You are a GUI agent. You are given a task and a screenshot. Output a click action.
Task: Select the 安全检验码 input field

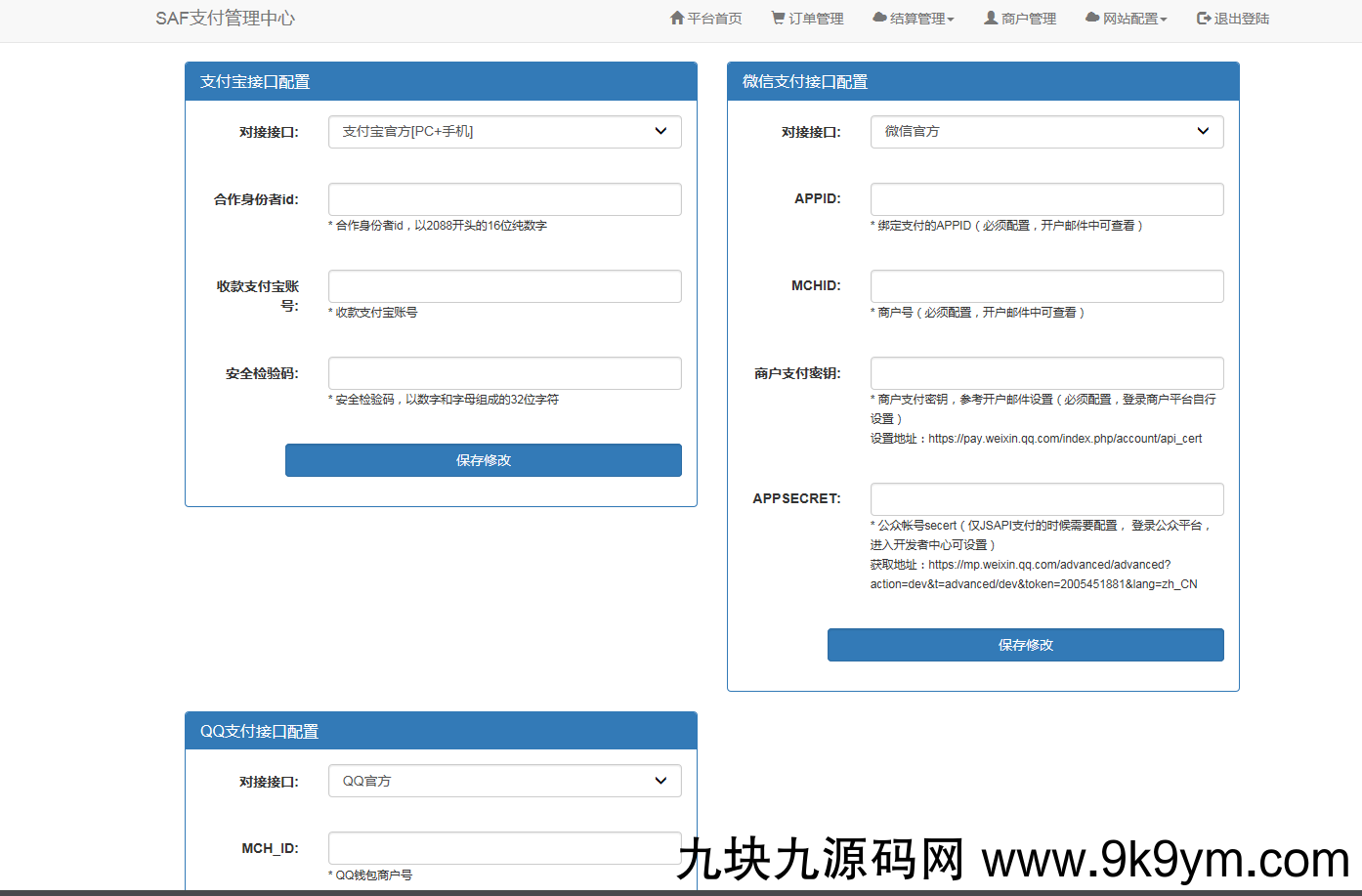click(x=504, y=373)
